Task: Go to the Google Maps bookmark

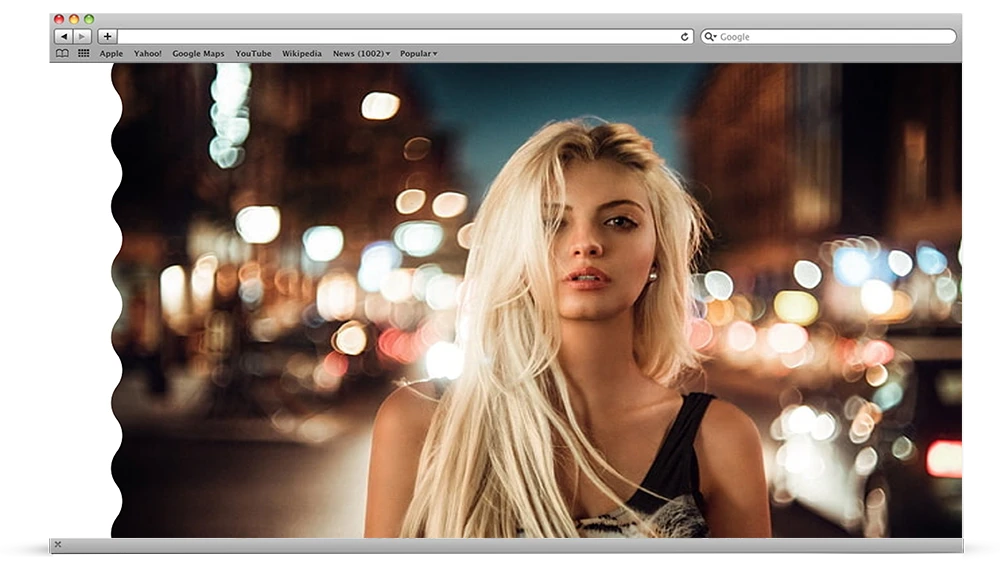Action: point(198,54)
